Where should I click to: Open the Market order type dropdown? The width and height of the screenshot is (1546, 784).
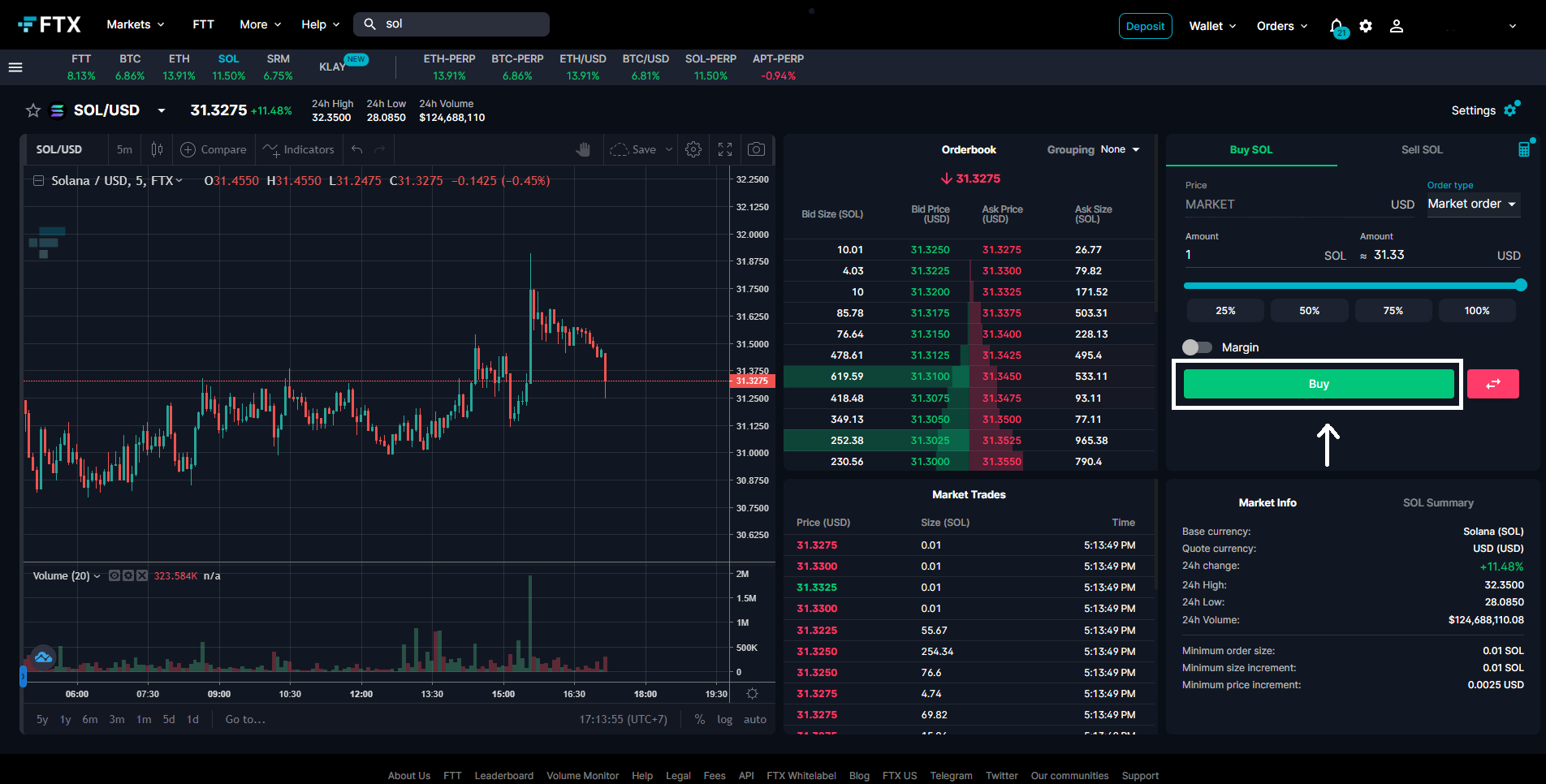[1473, 204]
